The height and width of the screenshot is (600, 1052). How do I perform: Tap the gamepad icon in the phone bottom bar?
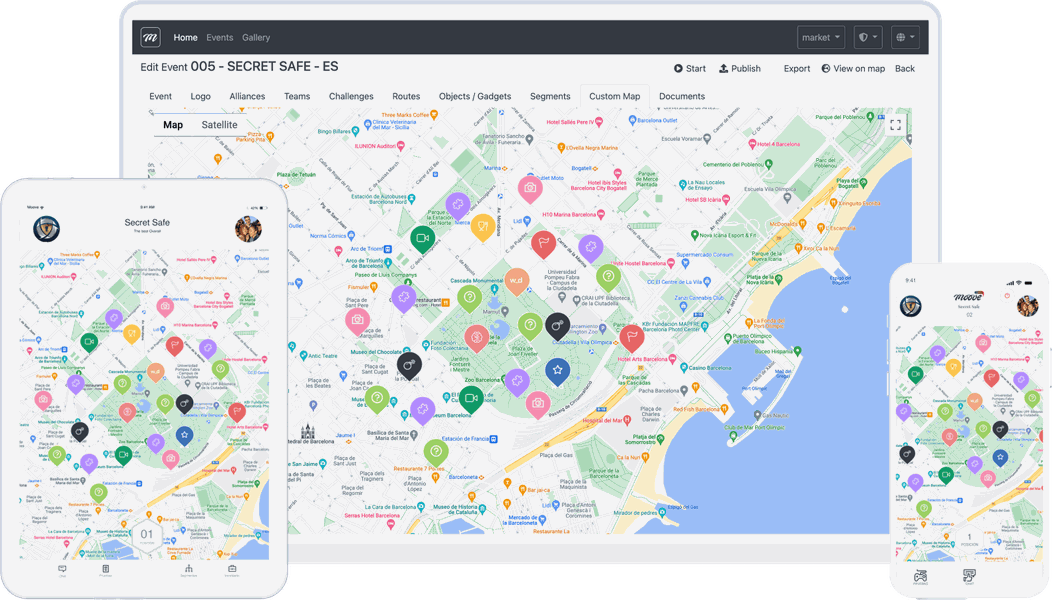pyautogui.click(x=920, y=577)
